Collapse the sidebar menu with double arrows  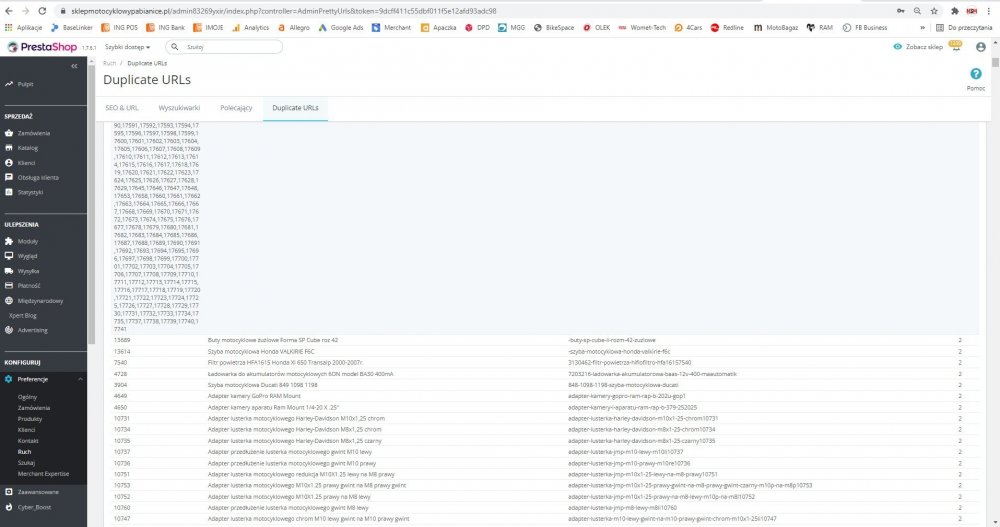[74, 66]
